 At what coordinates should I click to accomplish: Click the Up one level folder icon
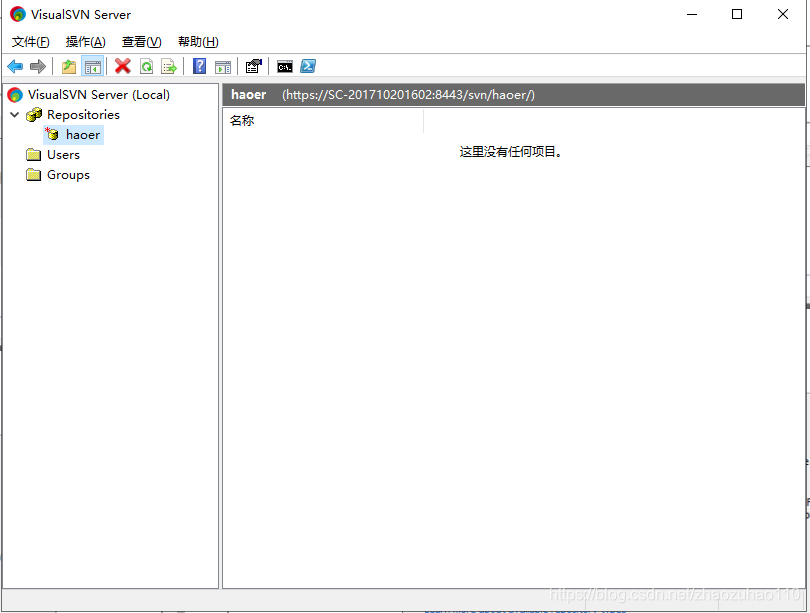point(69,66)
